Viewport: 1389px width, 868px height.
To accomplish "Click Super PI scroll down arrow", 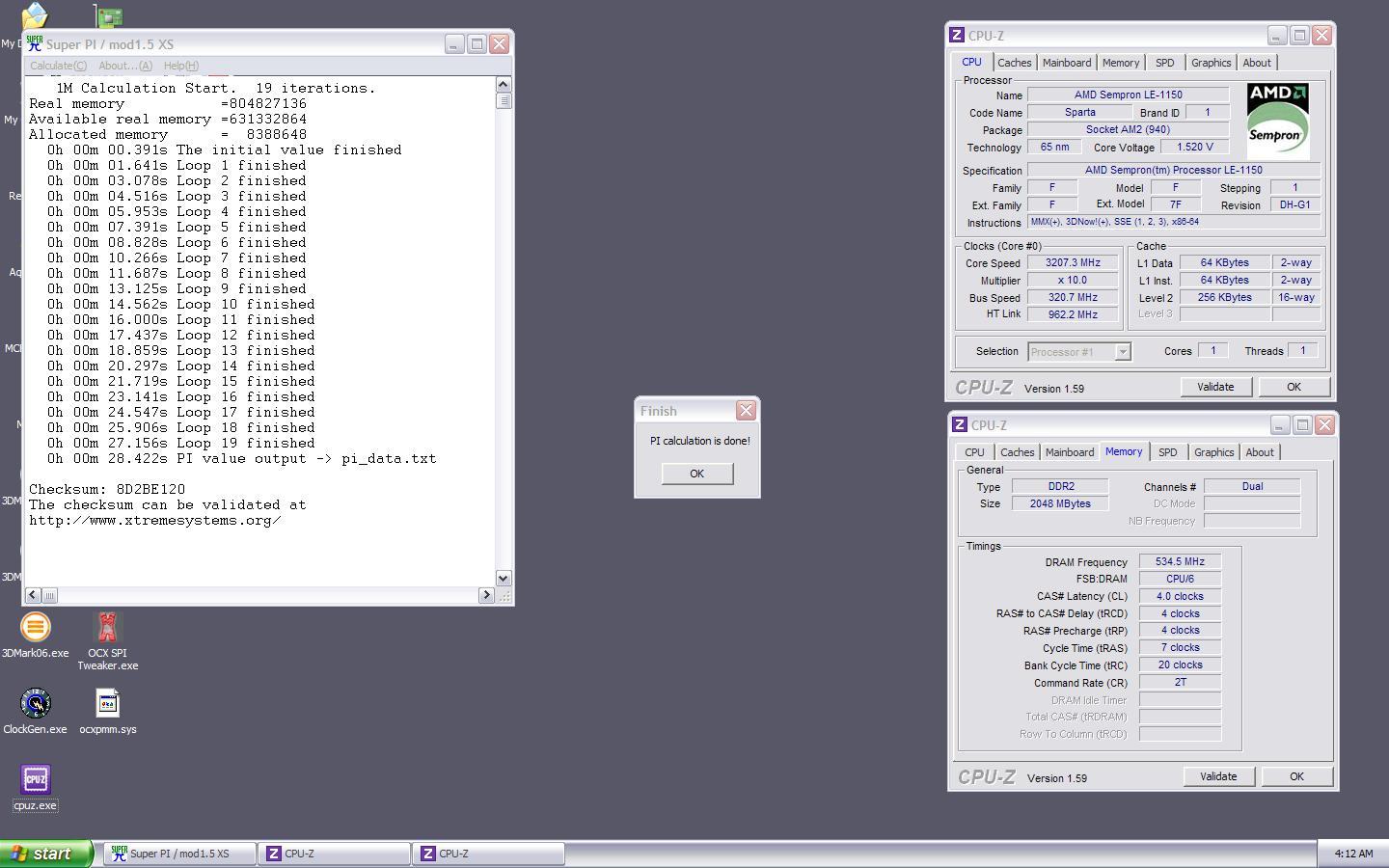I will click(504, 578).
